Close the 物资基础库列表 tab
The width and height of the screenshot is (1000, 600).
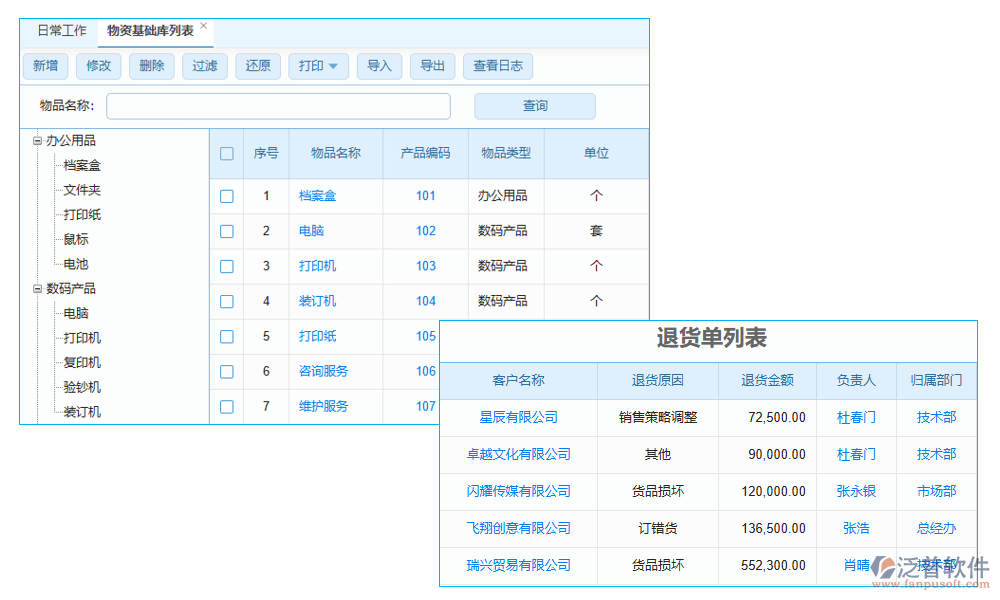[x=204, y=24]
